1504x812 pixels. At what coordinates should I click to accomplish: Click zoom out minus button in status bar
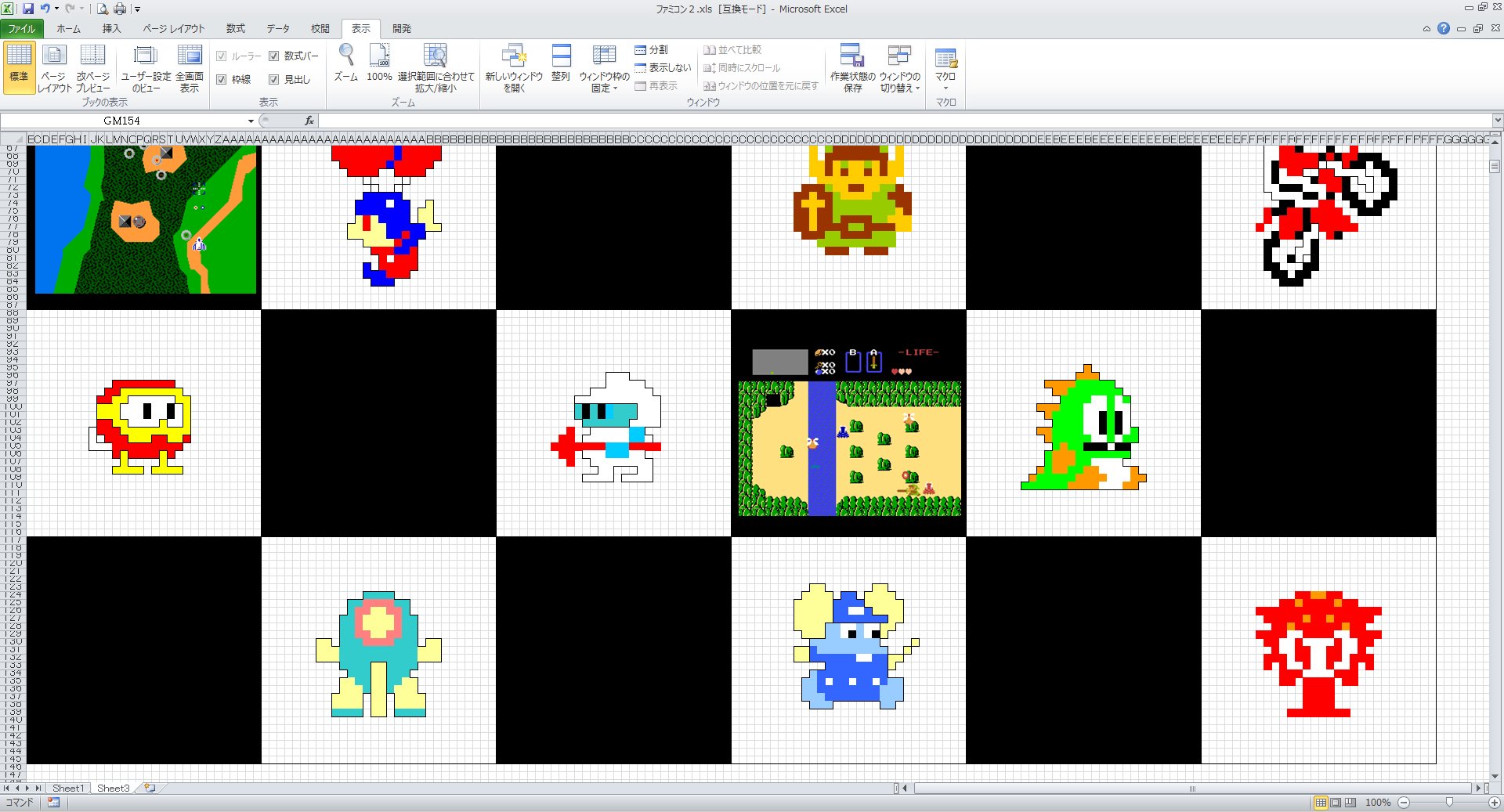(x=1404, y=803)
